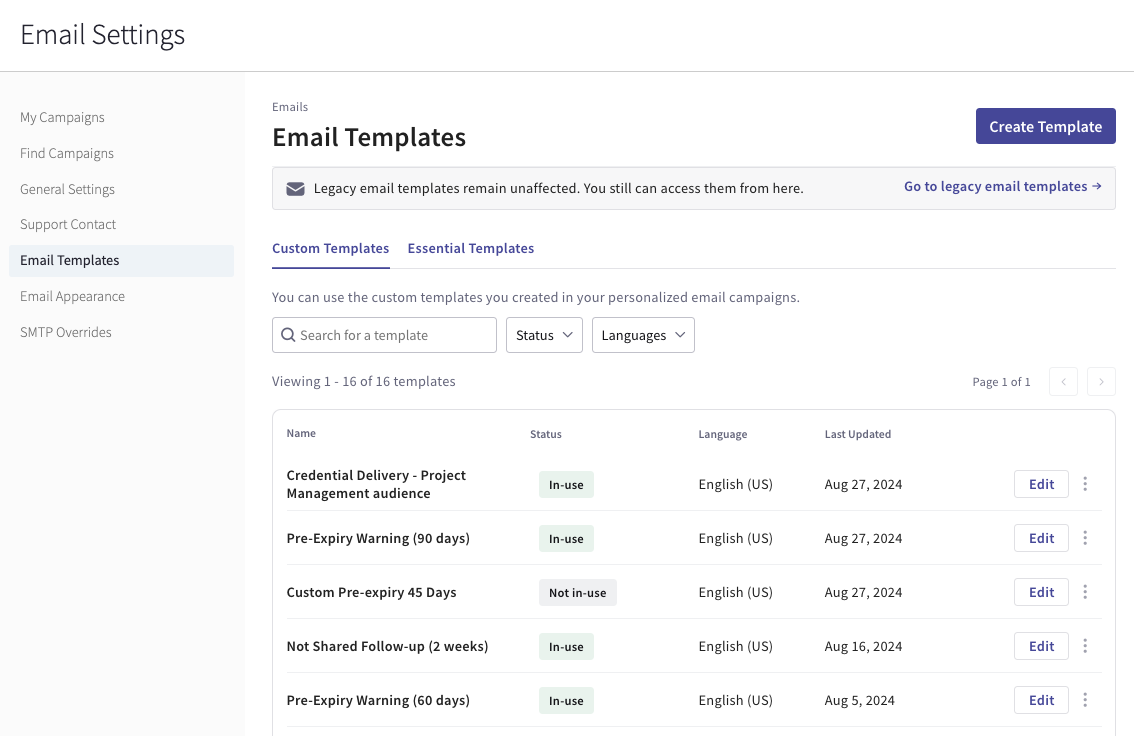The height and width of the screenshot is (736, 1134).
Task: Go to previous page arrow
Action: [x=1063, y=382]
